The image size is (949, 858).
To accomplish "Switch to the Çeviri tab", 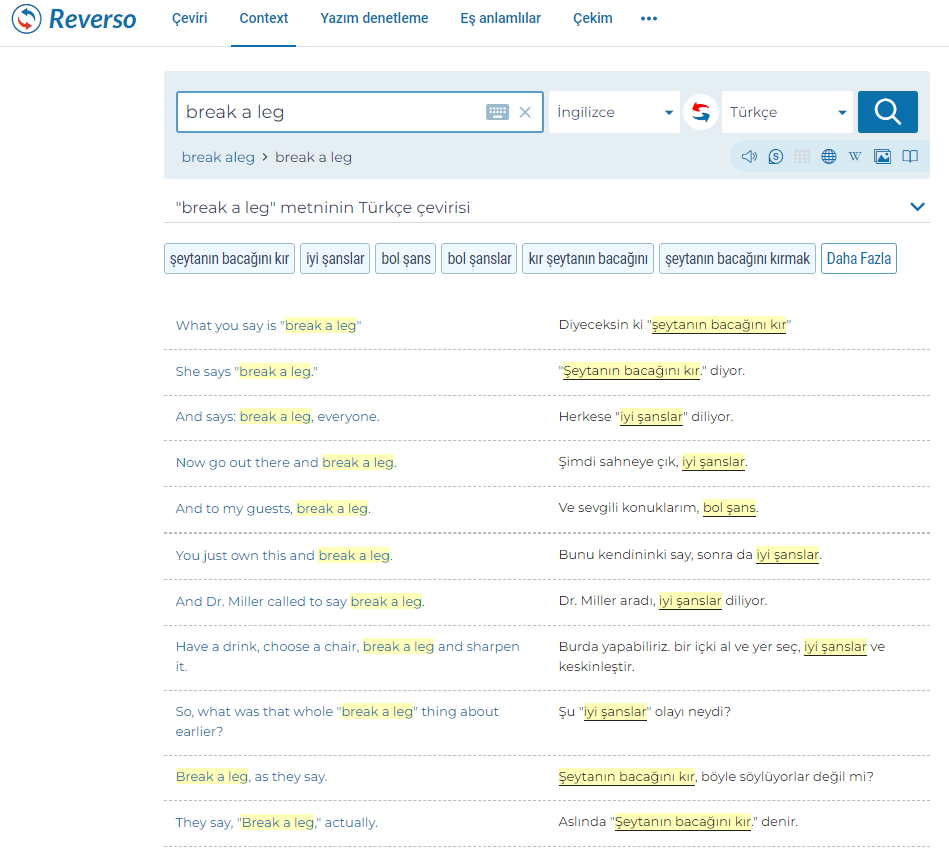I will click(x=190, y=18).
